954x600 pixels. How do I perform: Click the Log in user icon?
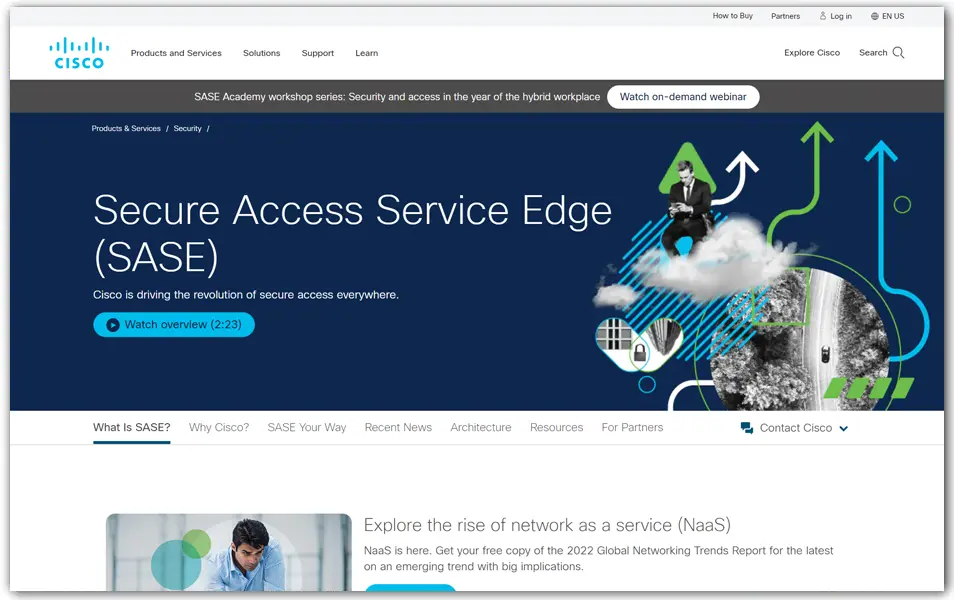[x=823, y=16]
